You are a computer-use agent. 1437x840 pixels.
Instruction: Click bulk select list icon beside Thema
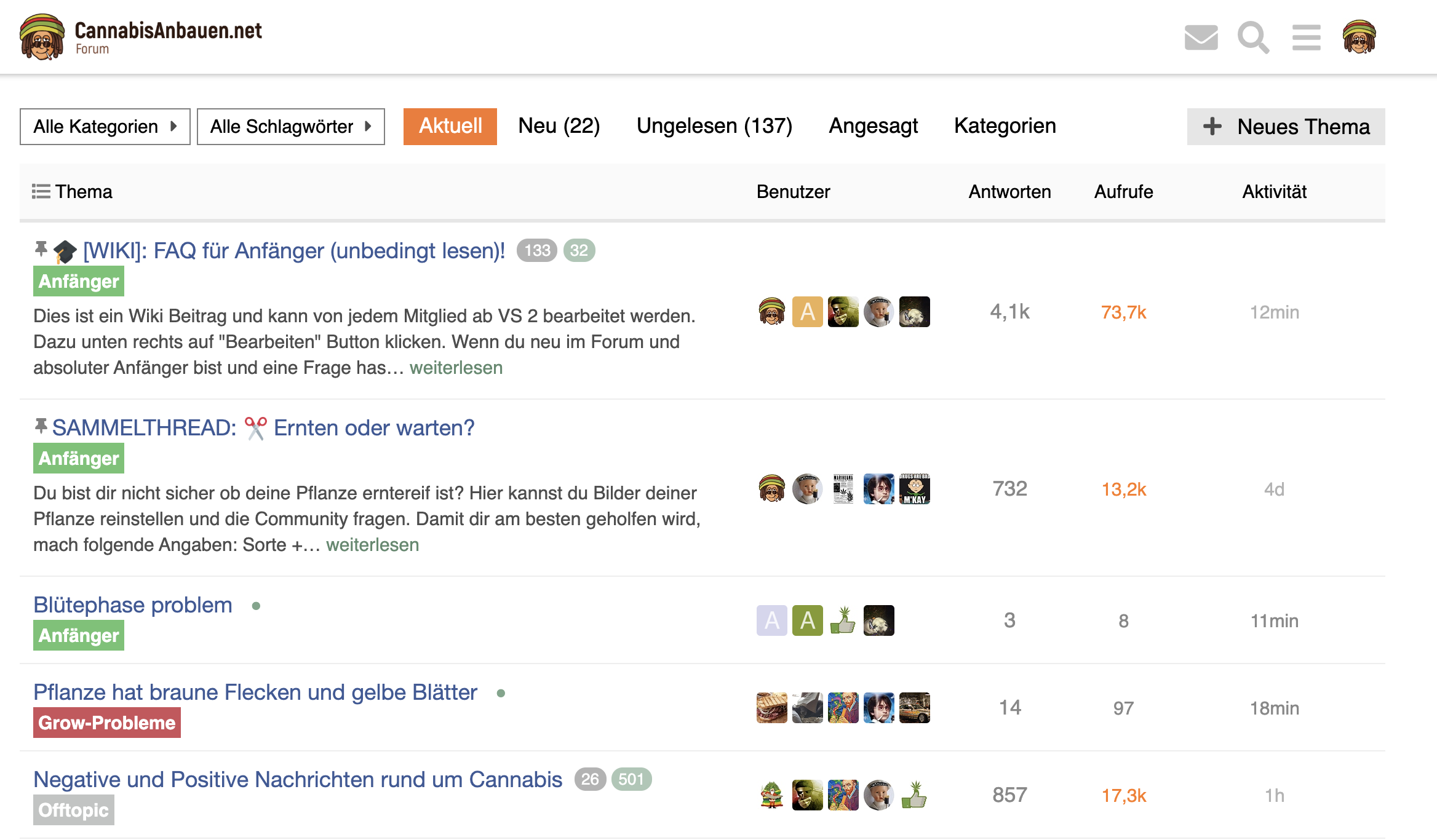click(41, 191)
